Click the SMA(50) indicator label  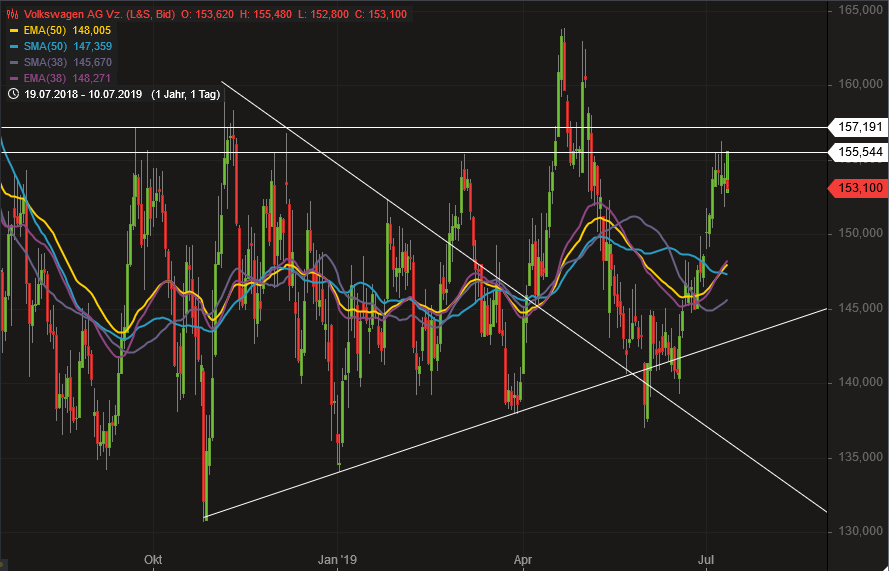pyautogui.click(x=47, y=46)
